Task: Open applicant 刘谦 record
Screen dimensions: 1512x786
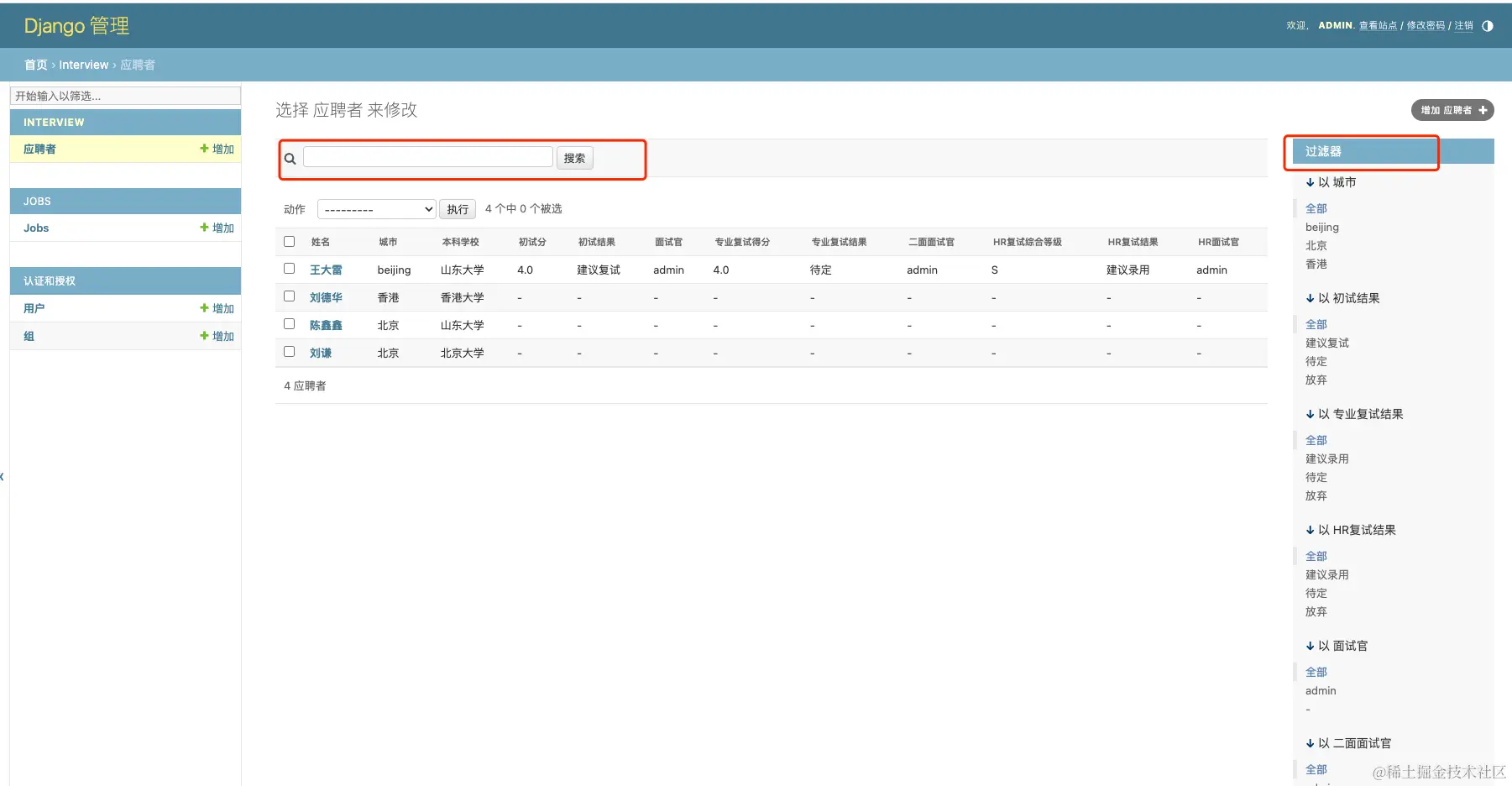Action: [321, 353]
